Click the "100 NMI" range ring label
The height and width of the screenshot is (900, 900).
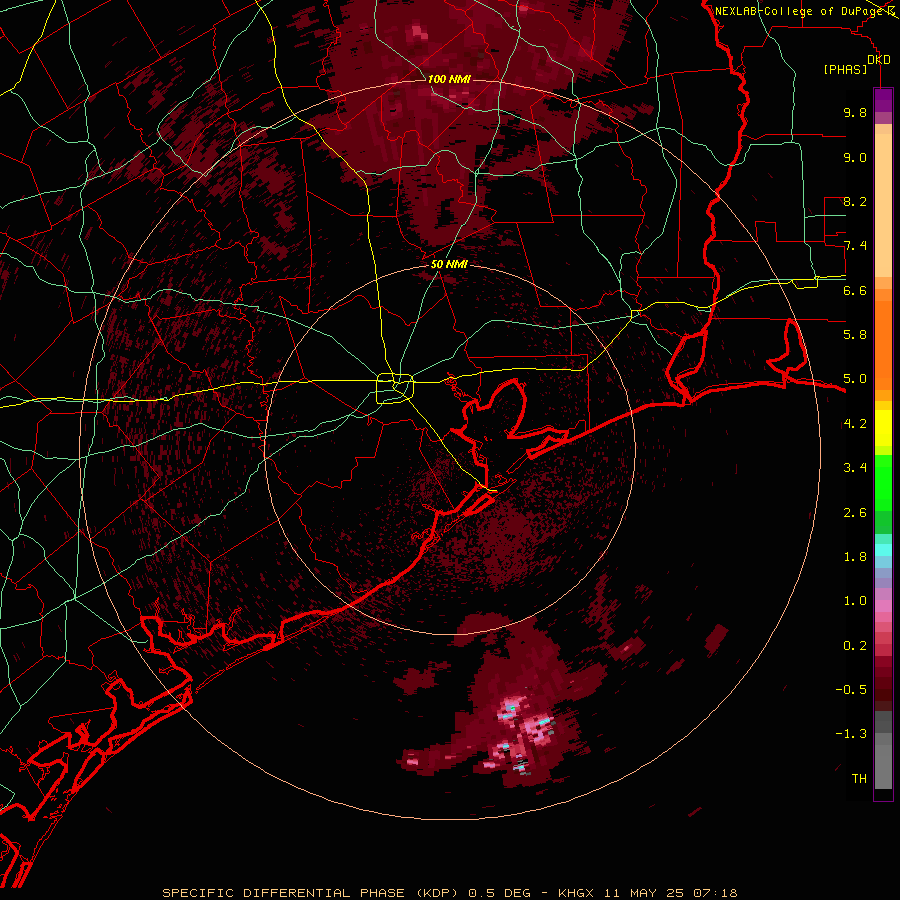(x=449, y=79)
